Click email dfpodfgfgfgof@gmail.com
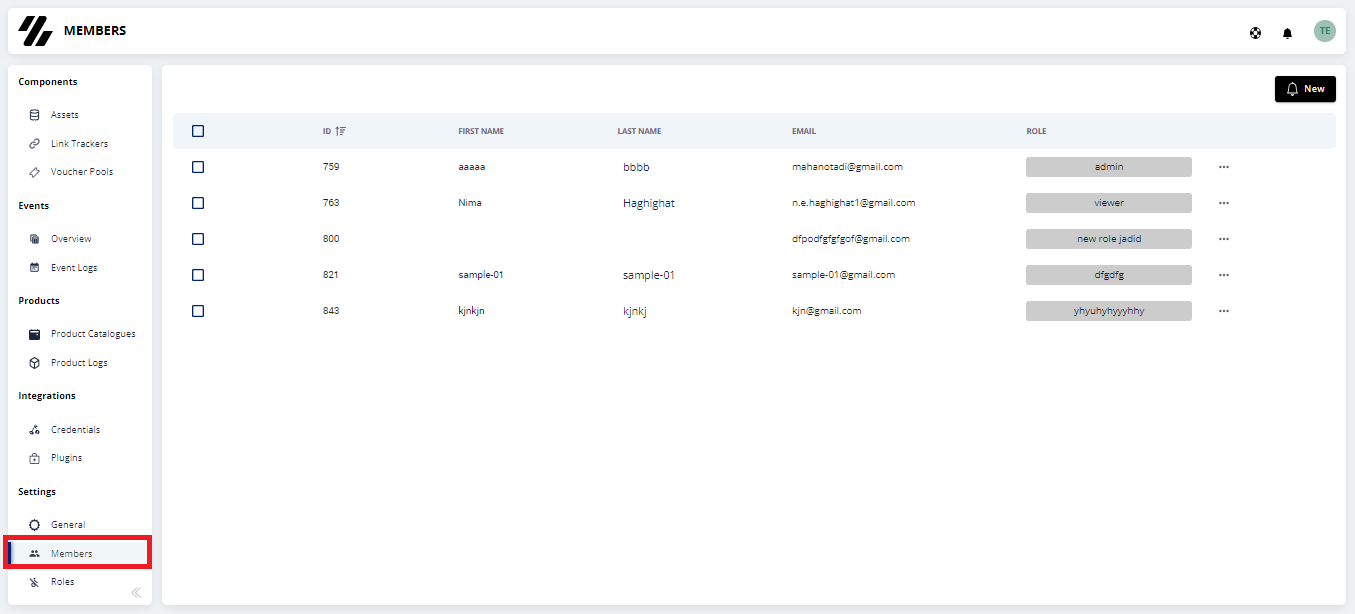1355x614 pixels. pos(851,239)
